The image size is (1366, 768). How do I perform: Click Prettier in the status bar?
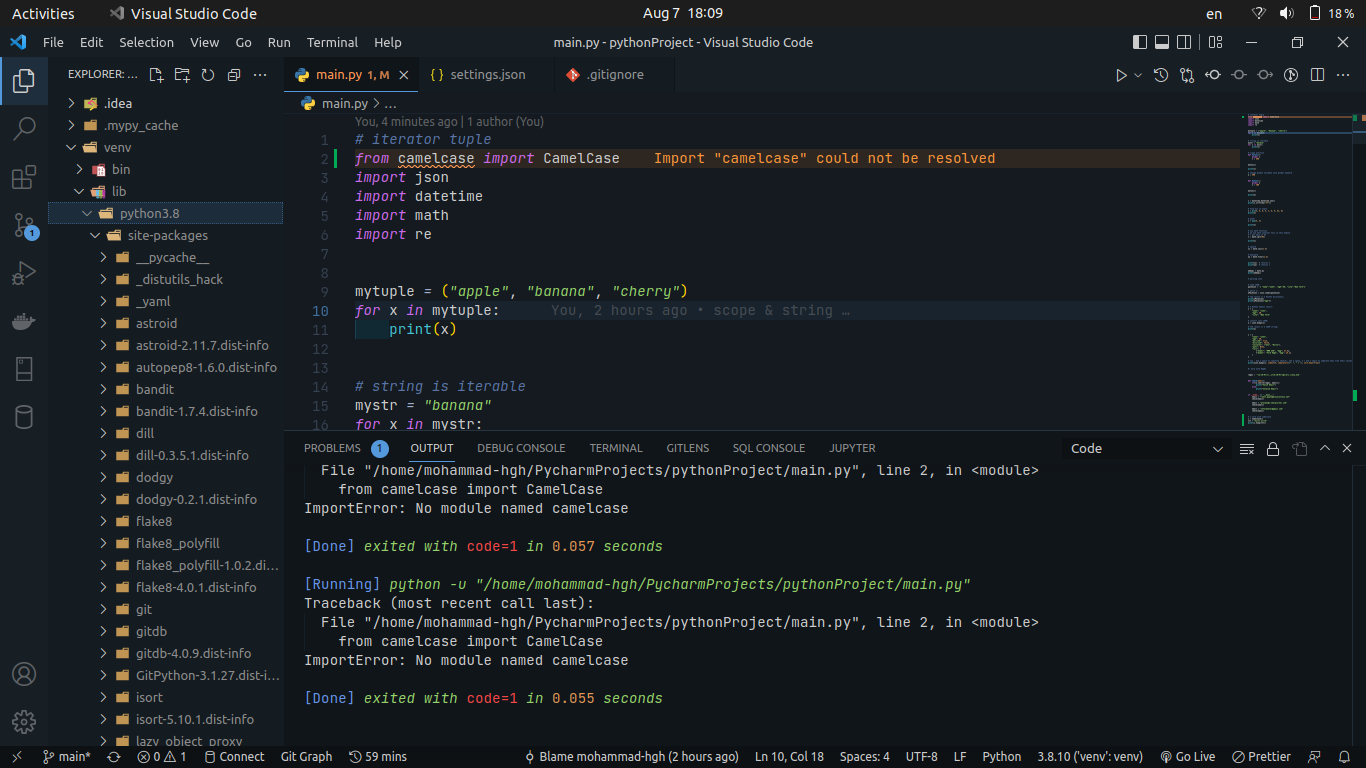1261,757
